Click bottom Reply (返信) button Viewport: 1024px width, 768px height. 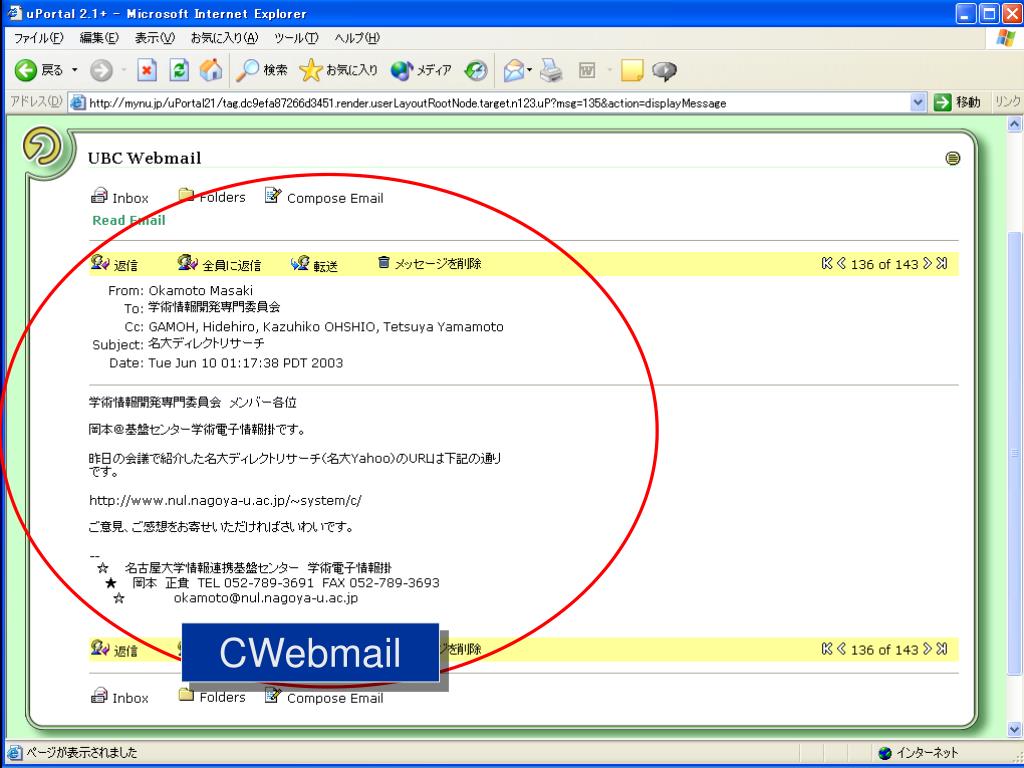114,650
